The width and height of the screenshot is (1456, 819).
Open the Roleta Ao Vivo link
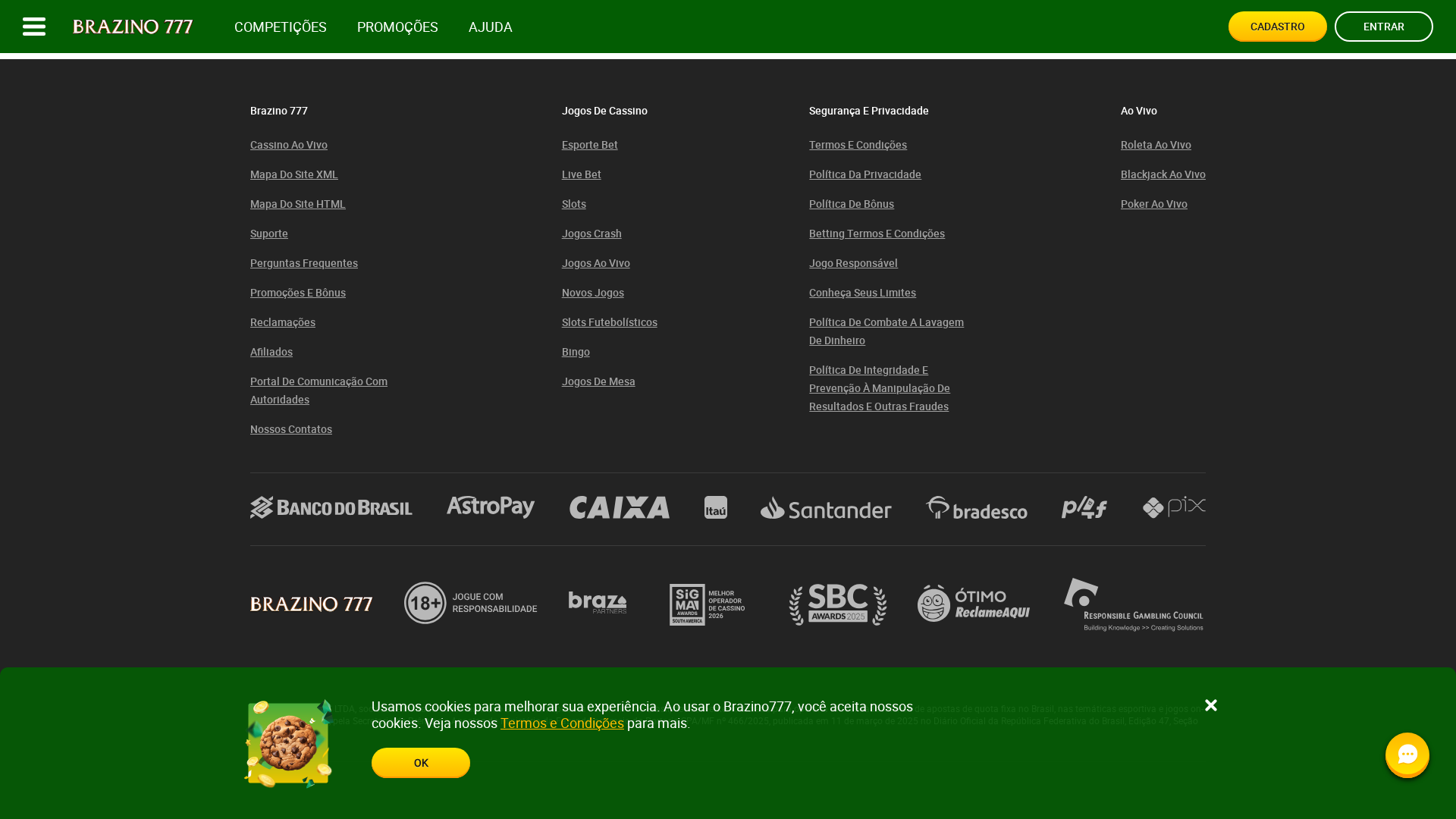click(x=1156, y=145)
